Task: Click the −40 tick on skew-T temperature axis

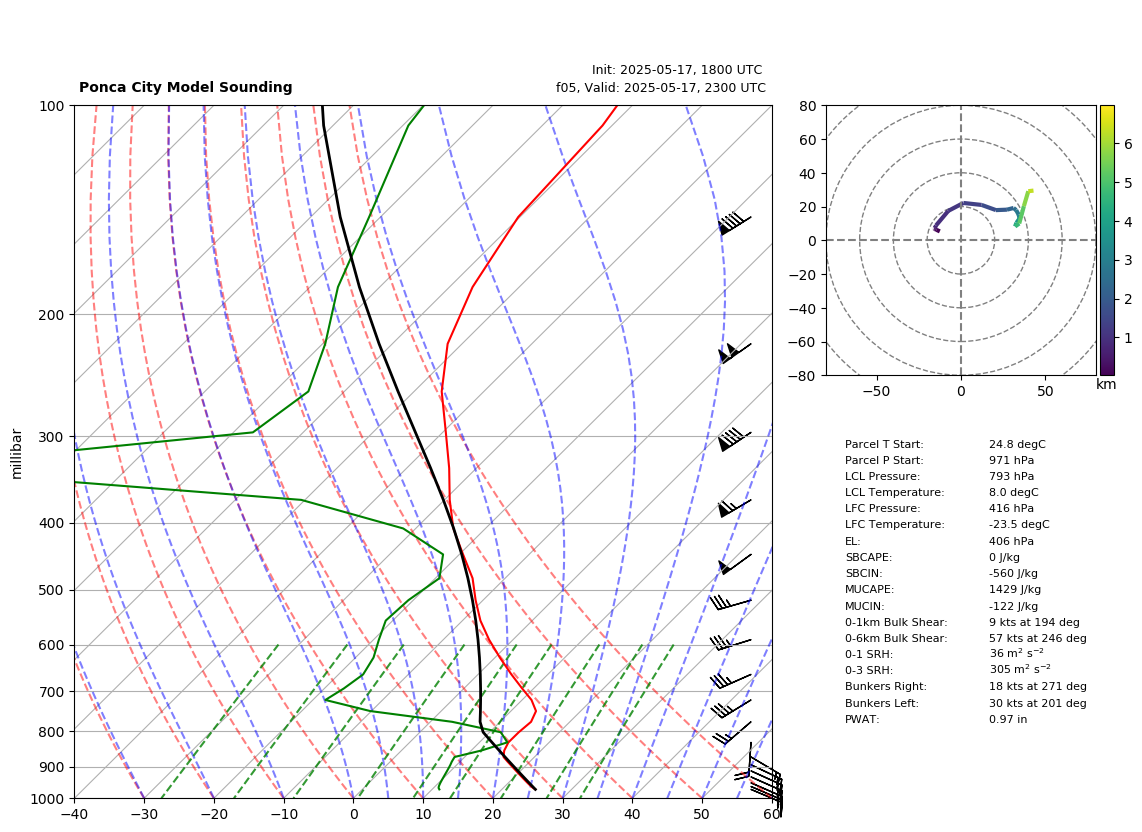Action: 74,814
